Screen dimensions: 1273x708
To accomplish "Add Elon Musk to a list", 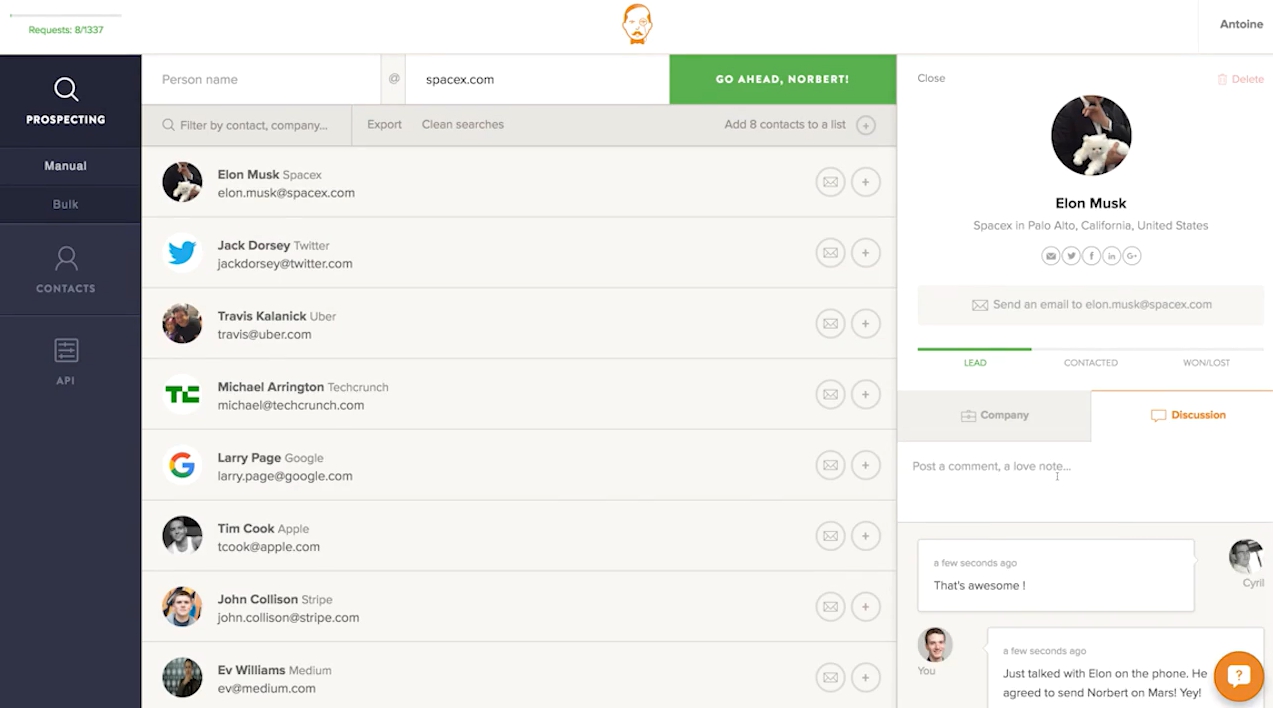I will (x=866, y=183).
